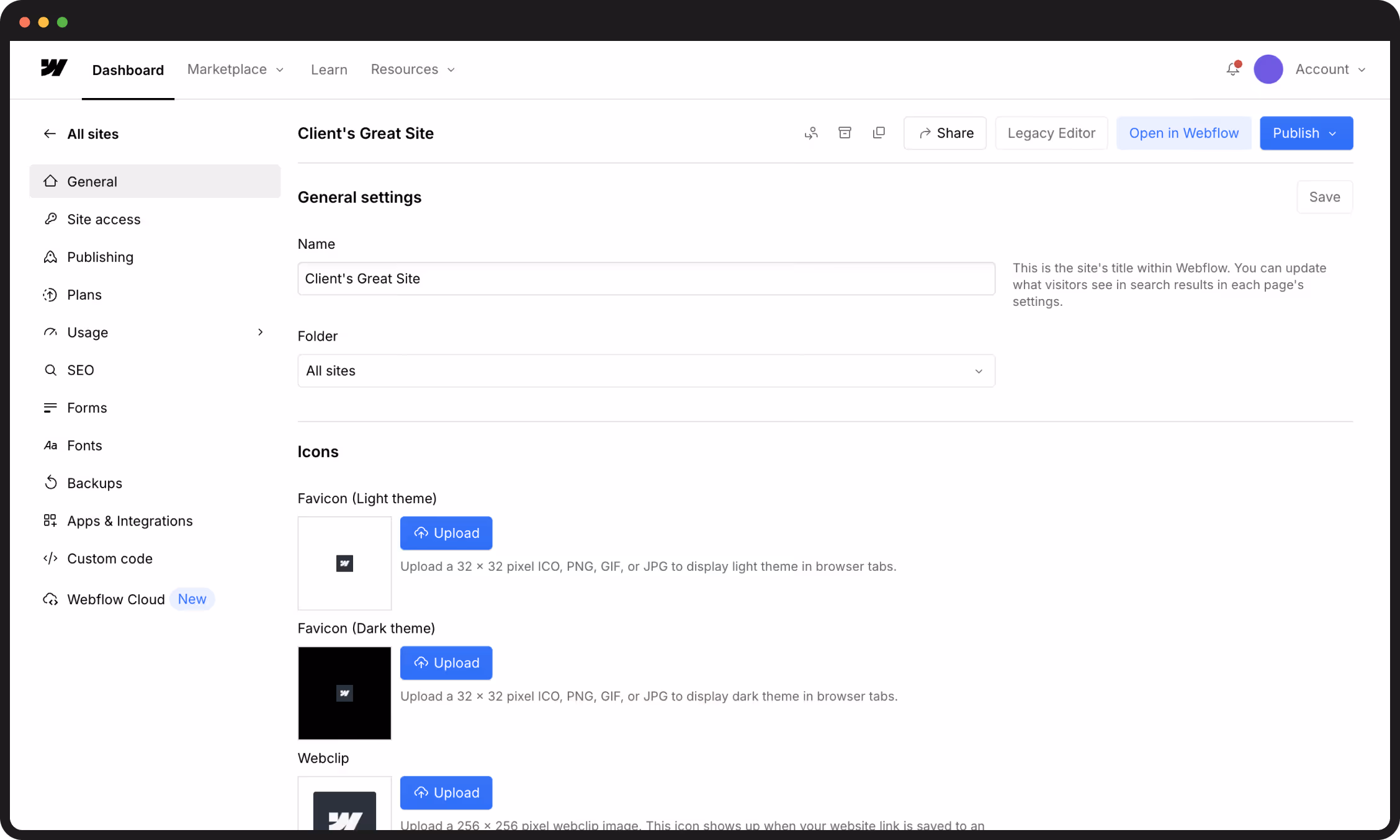Select Site access in the sidebar
Screen dimensions: 1400x840
click(103, 219)
